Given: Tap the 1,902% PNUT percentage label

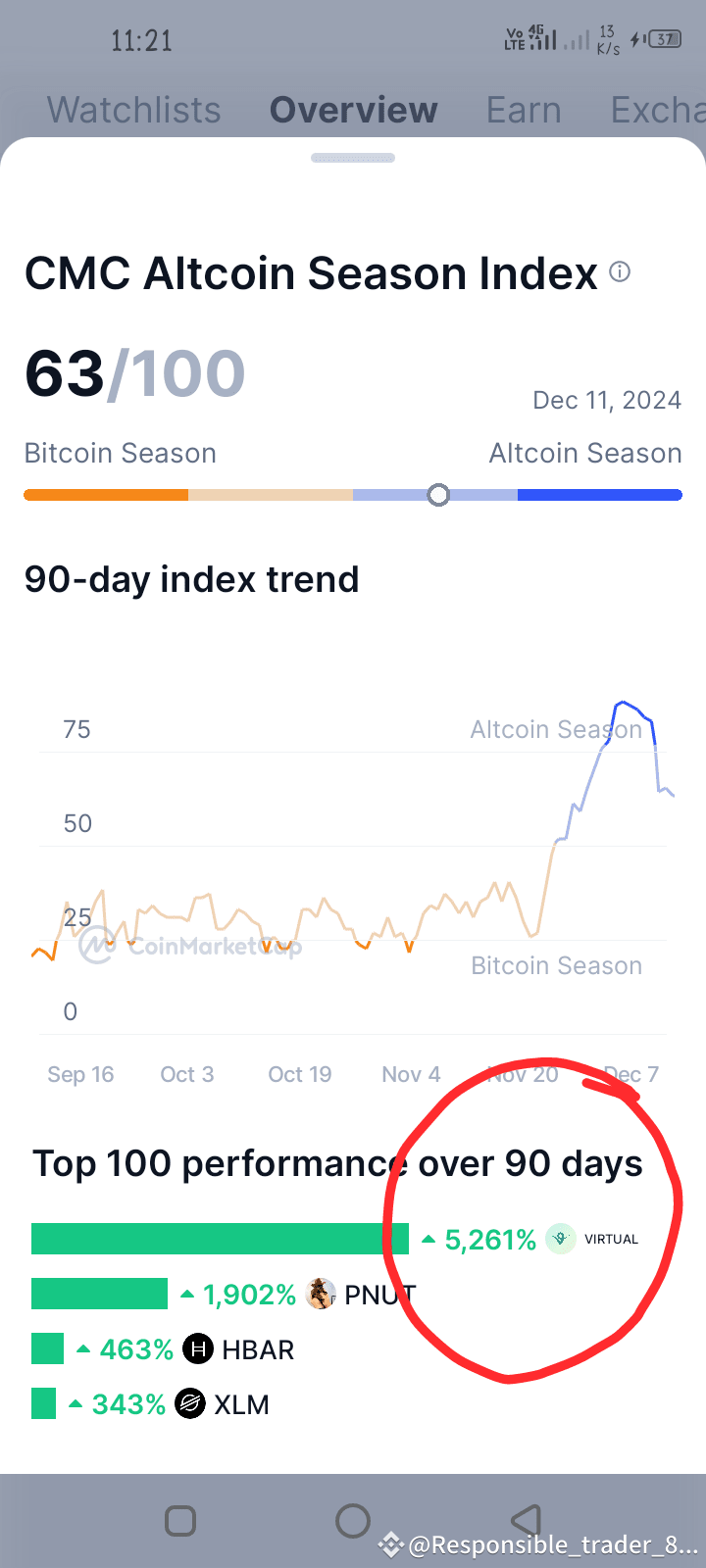Looking at the screenshot, I should pyautogui.click(x=249, y=1295).
